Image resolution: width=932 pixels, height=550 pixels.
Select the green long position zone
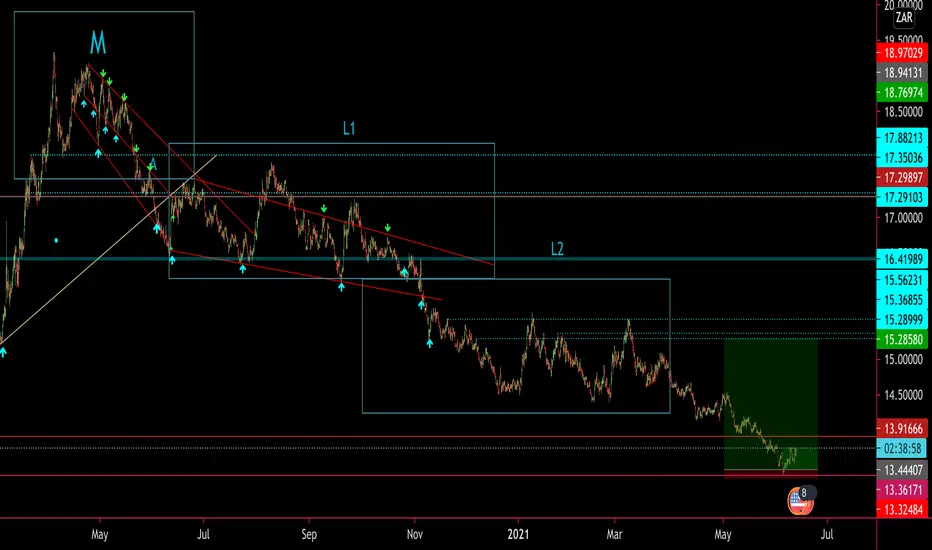point(770,404)
